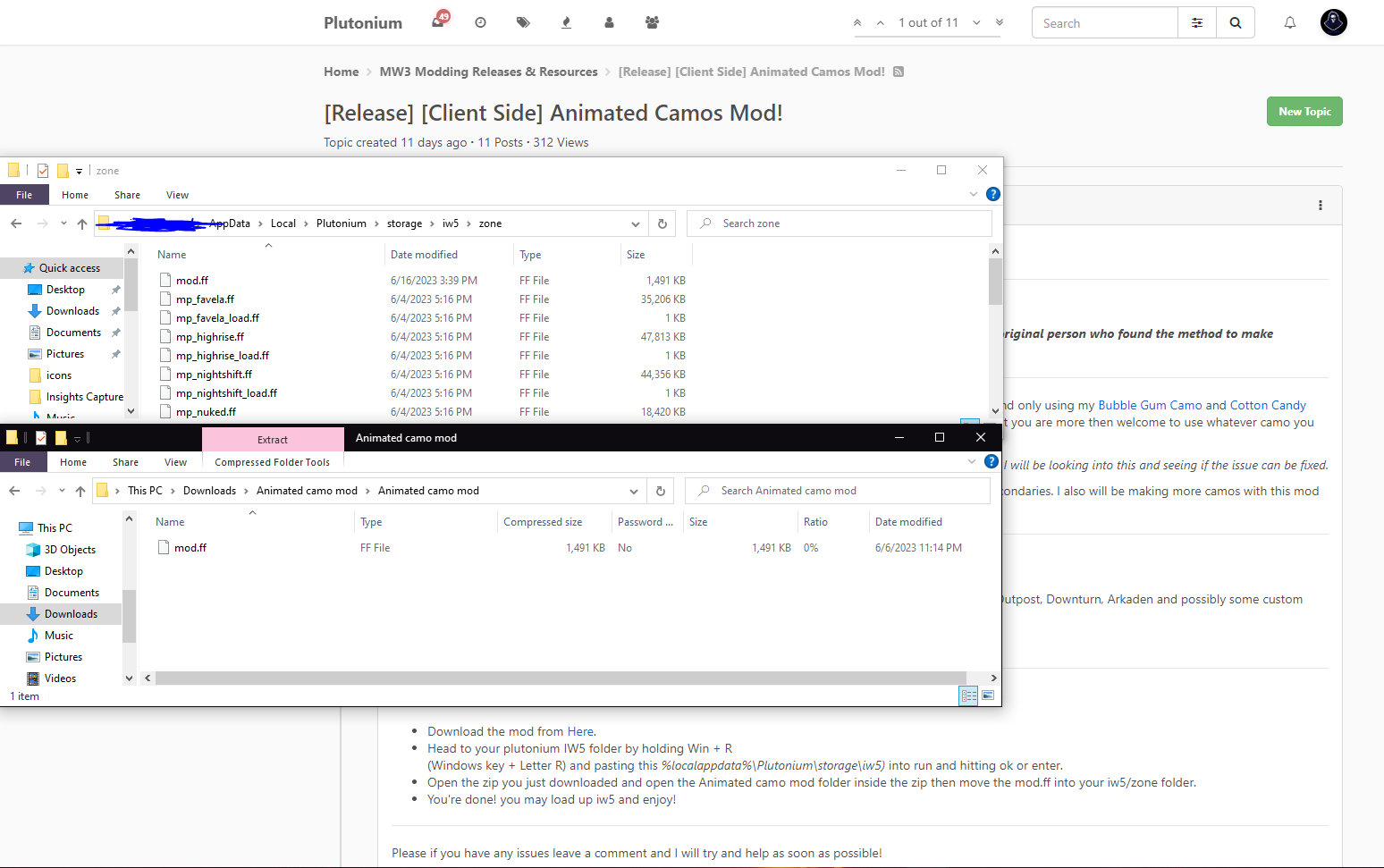The height and width of the screenshot is (868, 1384).
Task: Refresh the Animated camo mod folder
Action: coord(661,491)
